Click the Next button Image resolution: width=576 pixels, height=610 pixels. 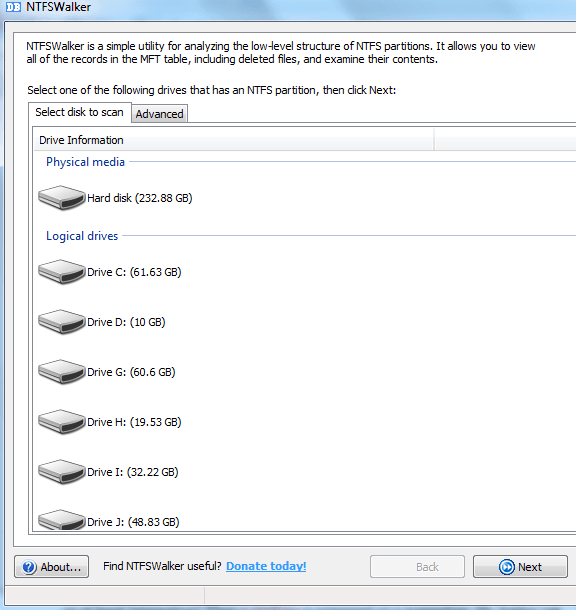520,566
